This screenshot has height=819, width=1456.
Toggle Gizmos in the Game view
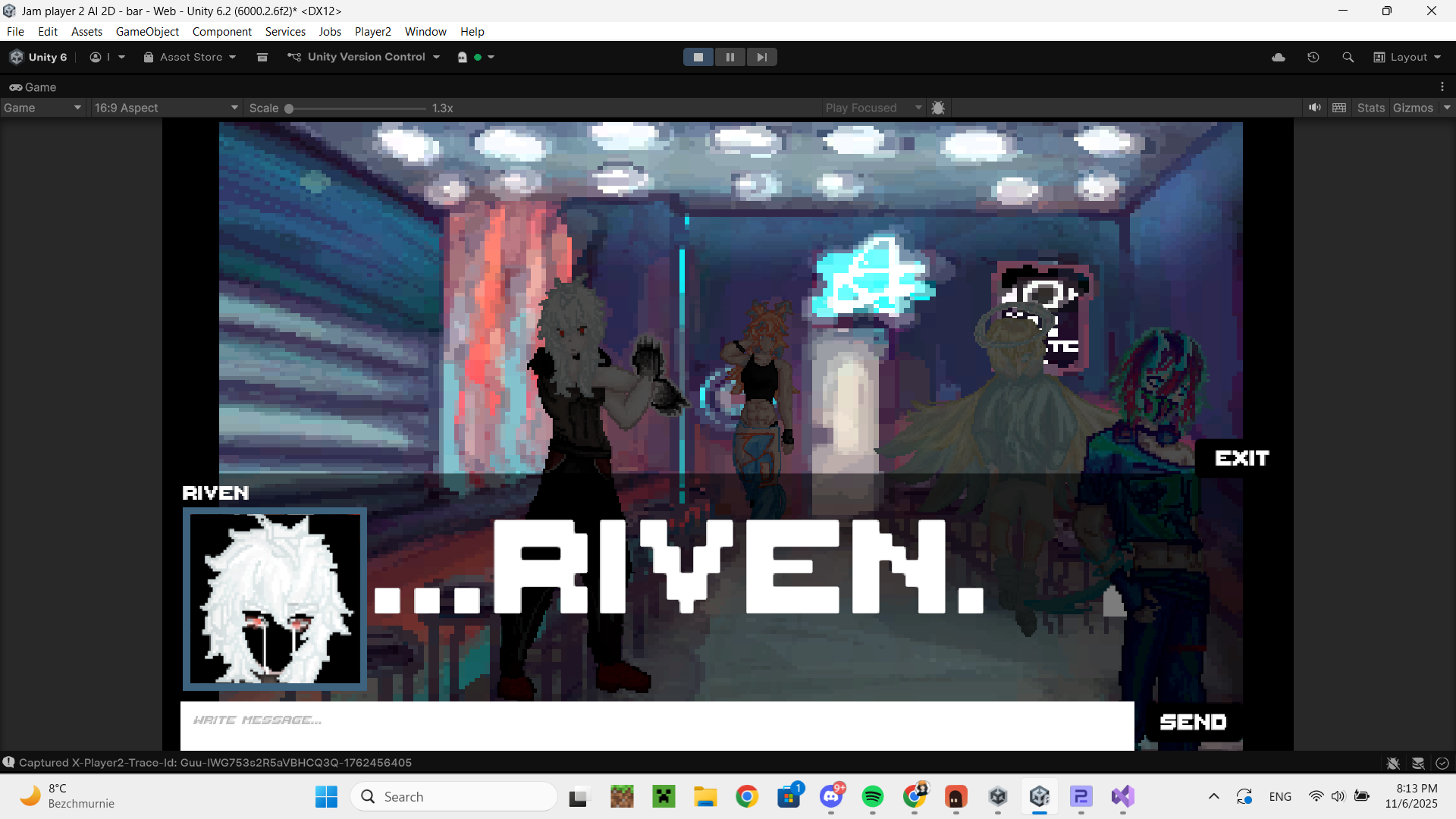point(1413,108)
